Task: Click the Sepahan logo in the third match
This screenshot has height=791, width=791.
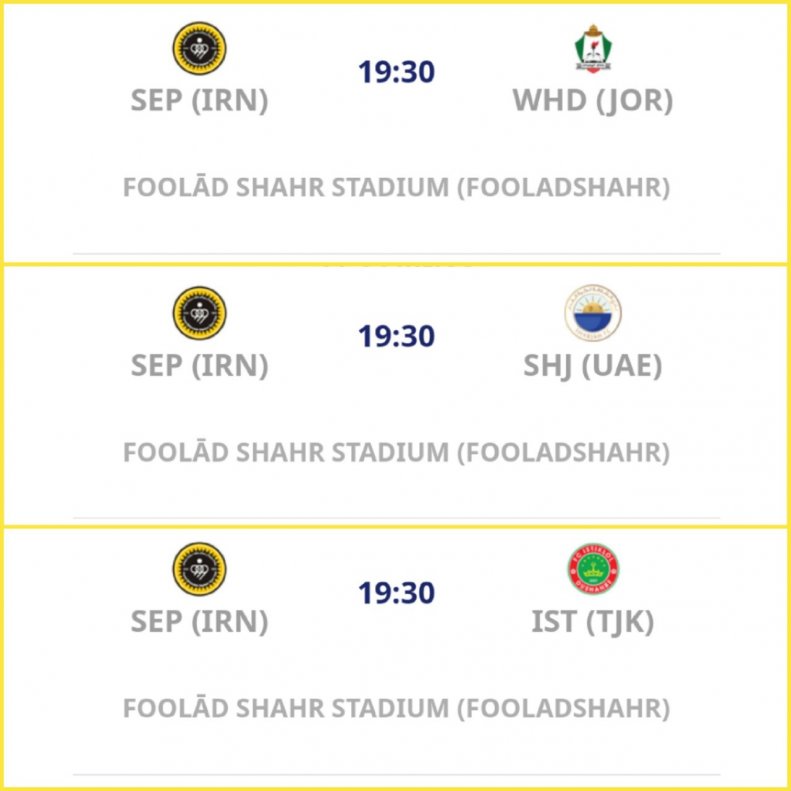Action: point(199,569)
